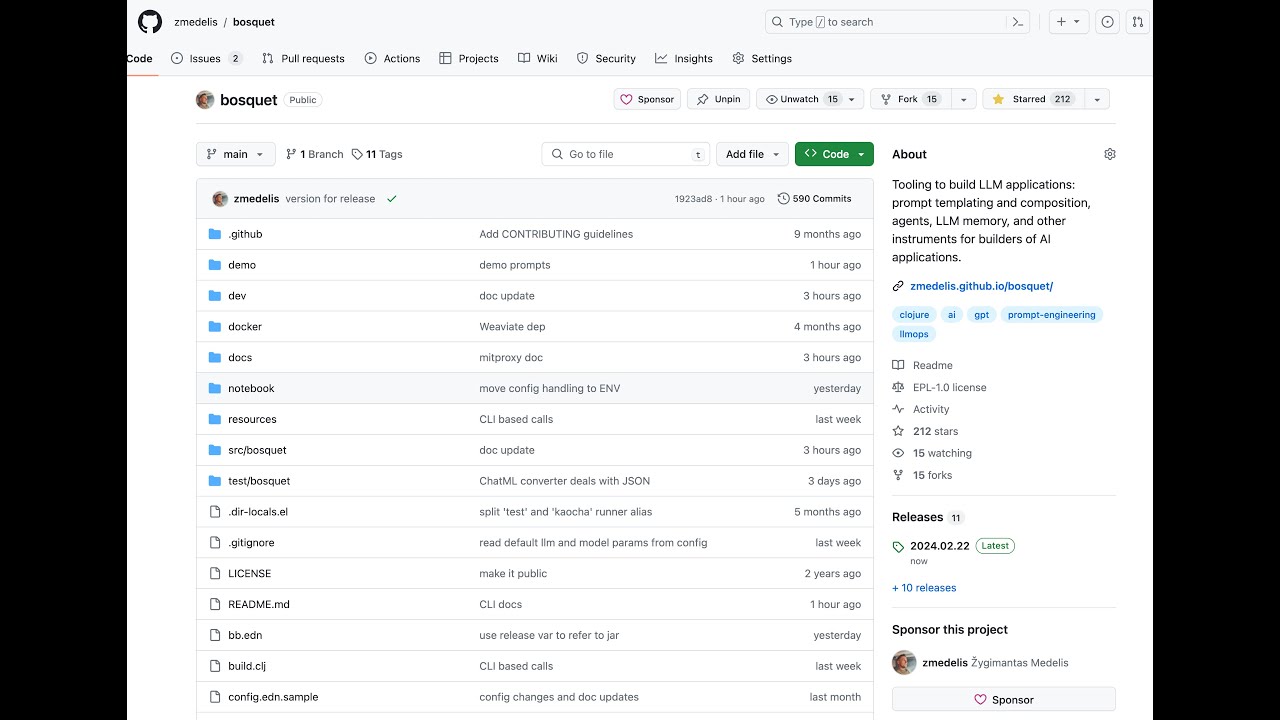Click the notebook folder icon
Image resolution: width=1280 pixels, height=720 pixels.
pyautogui.click(x=214, y=388)
